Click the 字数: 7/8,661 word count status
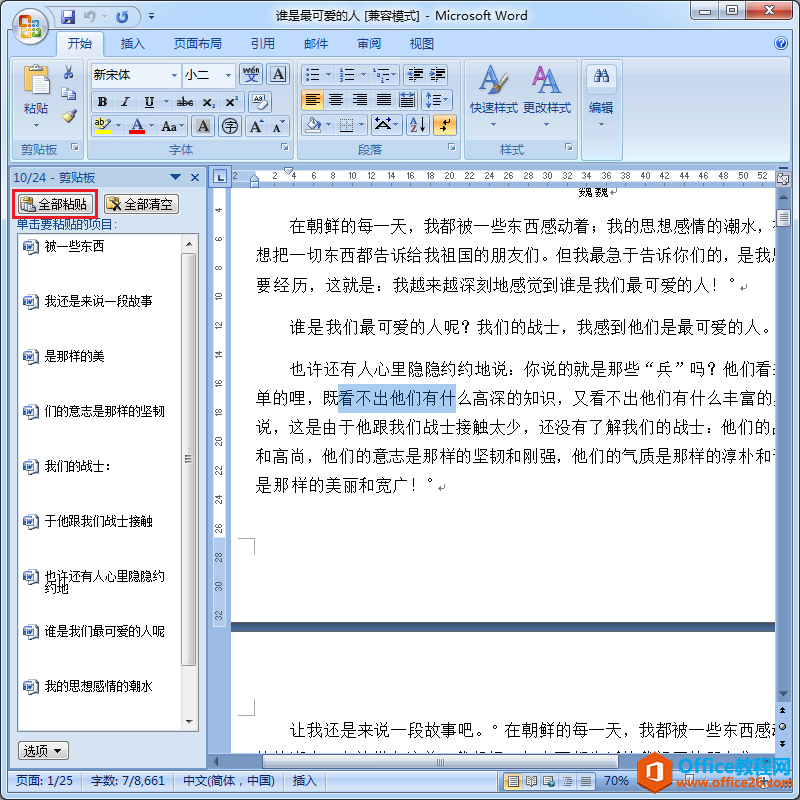 click(x=128, y=781)
